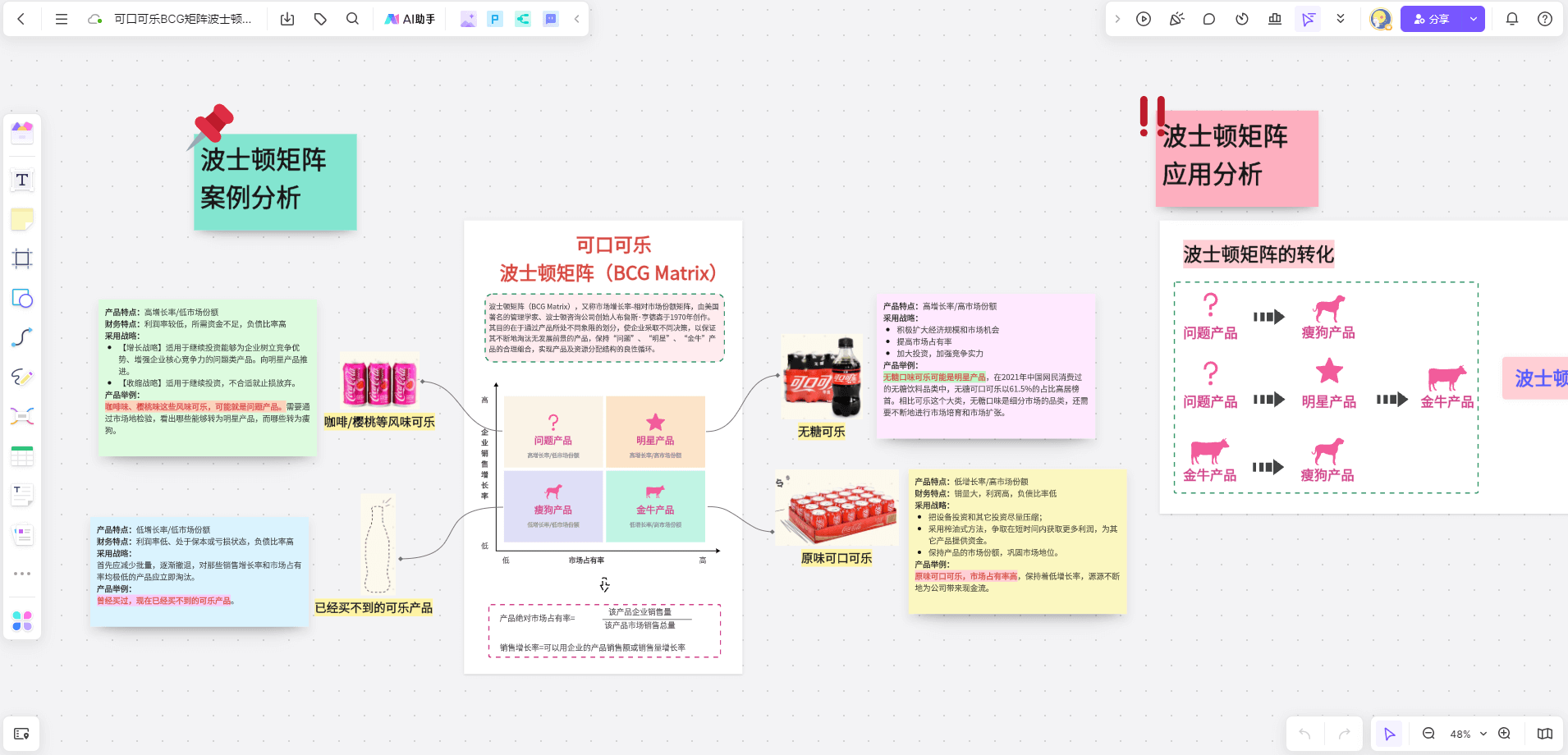The image size is (1568, 755).
Task: Open the notifications bell
Action: point(1512,19)
